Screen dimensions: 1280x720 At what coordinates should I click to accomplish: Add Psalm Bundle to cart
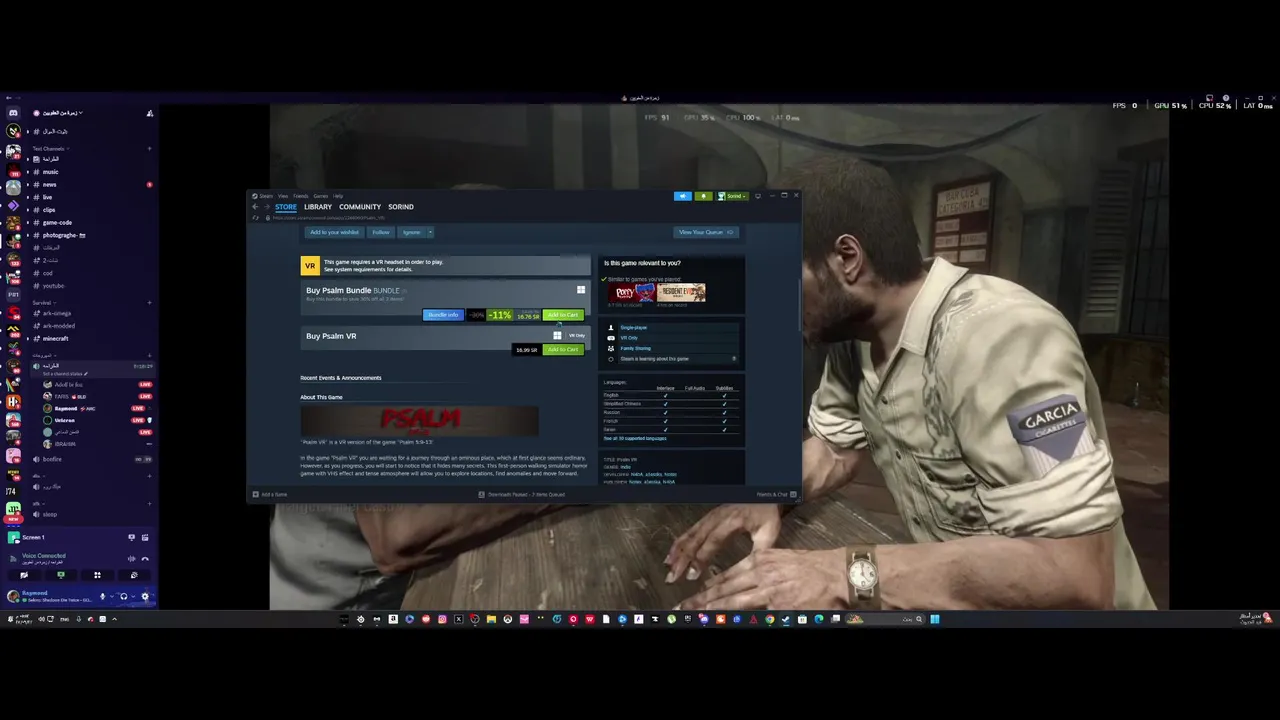[x=563, y=315]
